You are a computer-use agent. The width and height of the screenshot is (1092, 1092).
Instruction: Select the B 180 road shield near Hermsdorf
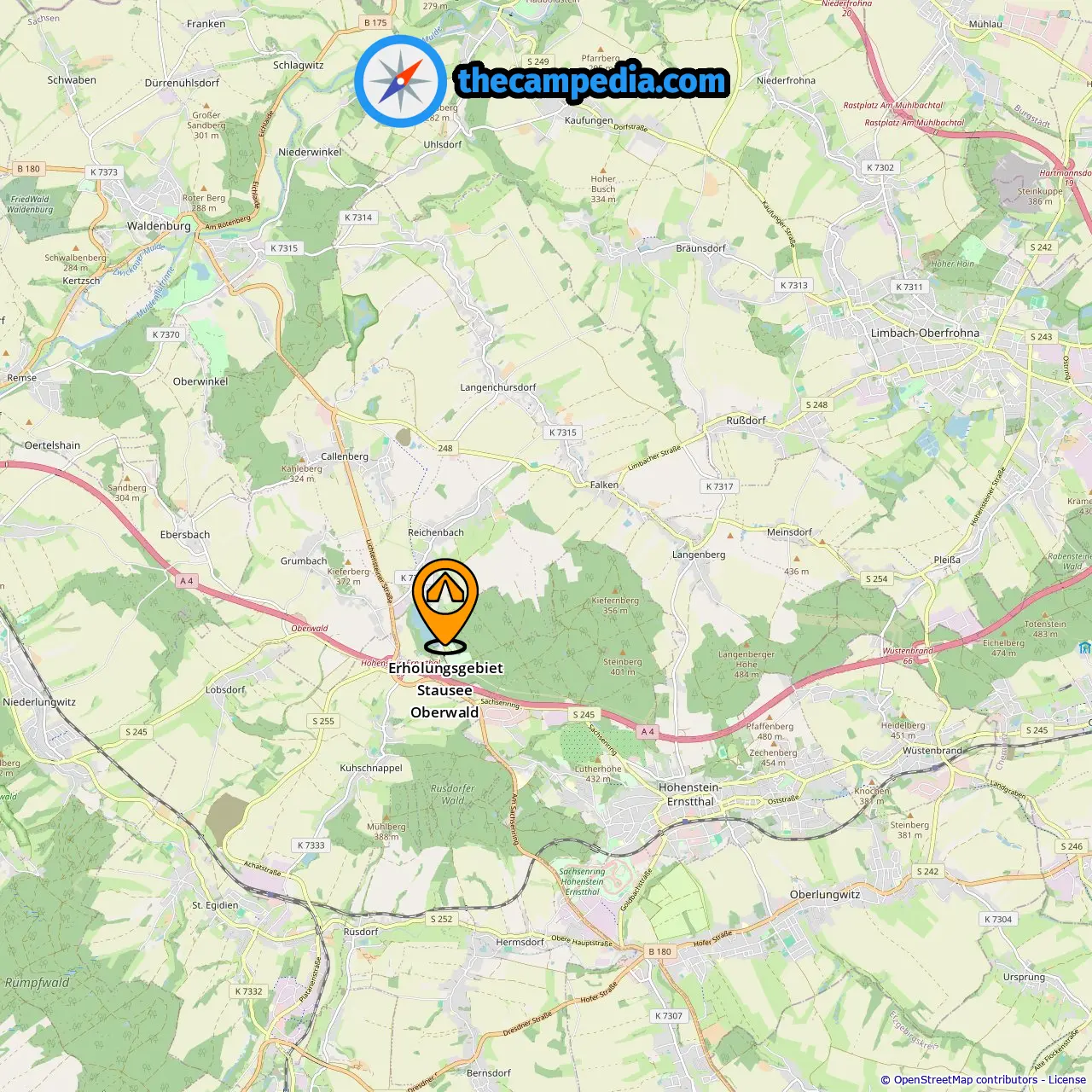click(x=659, y=951)
